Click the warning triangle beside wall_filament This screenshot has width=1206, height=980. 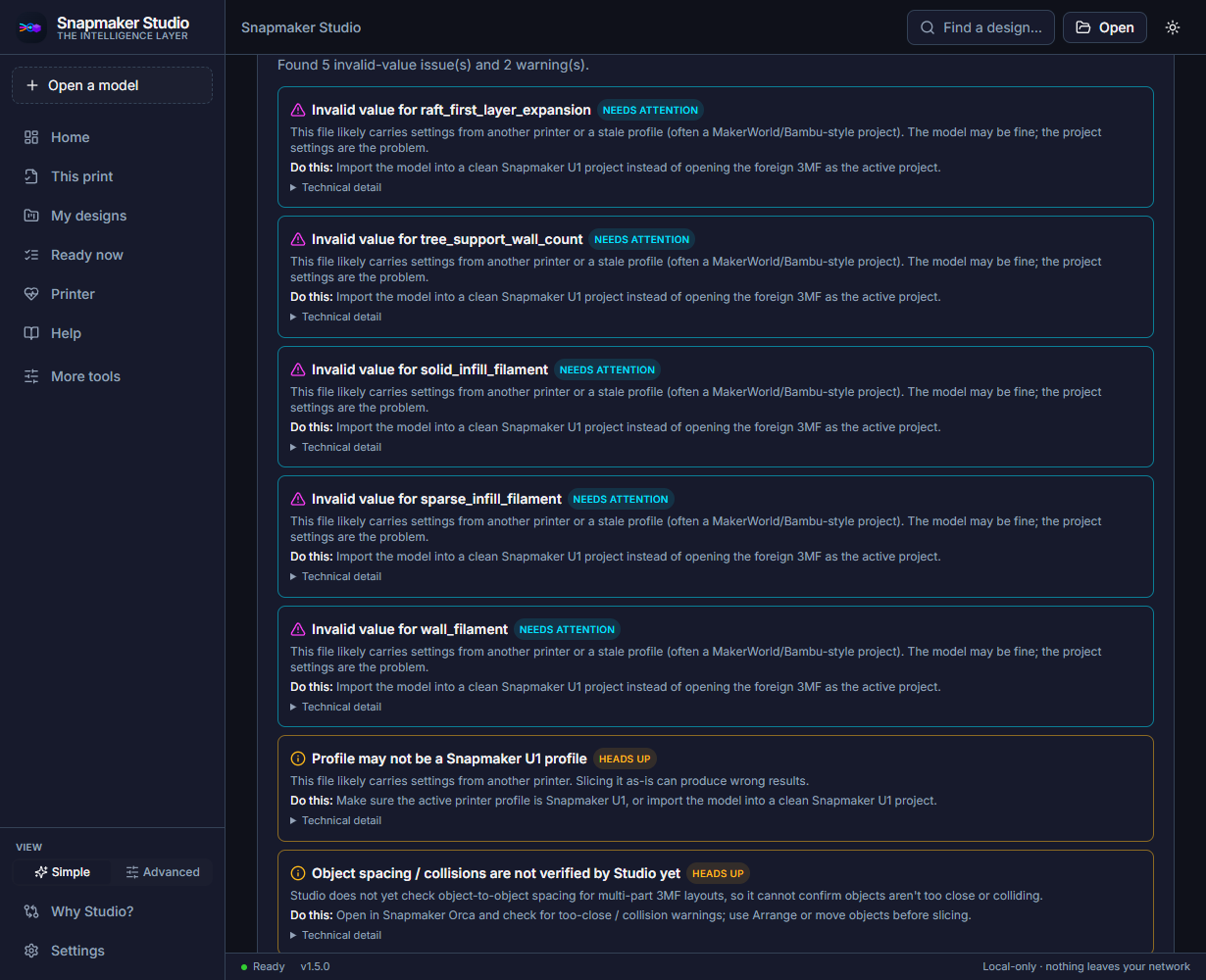[298, 629]
